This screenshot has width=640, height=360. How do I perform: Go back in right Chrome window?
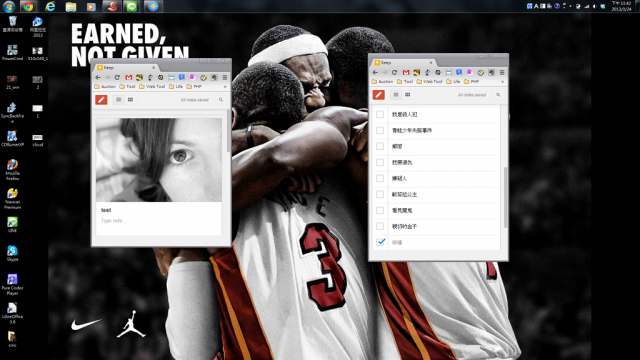(x=375, y=72)
